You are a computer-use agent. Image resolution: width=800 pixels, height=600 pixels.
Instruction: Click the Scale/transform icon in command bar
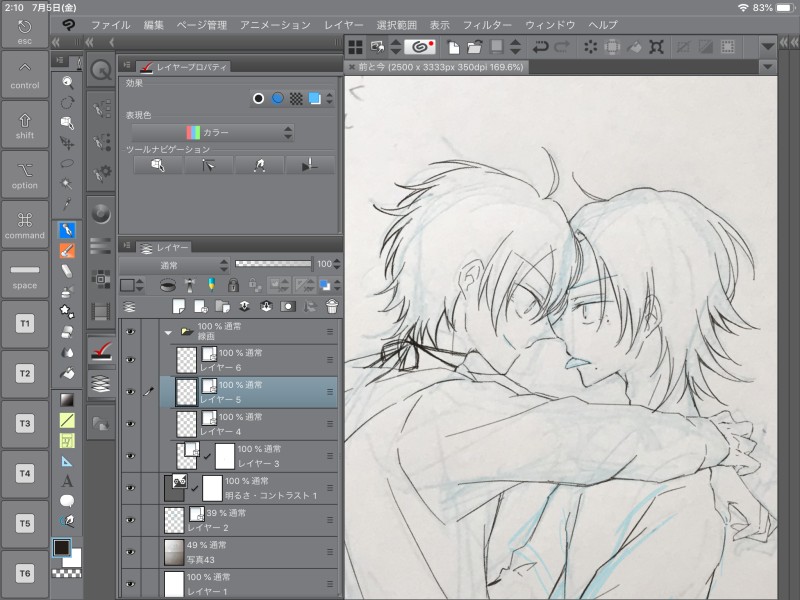click(x=656, y=47)
